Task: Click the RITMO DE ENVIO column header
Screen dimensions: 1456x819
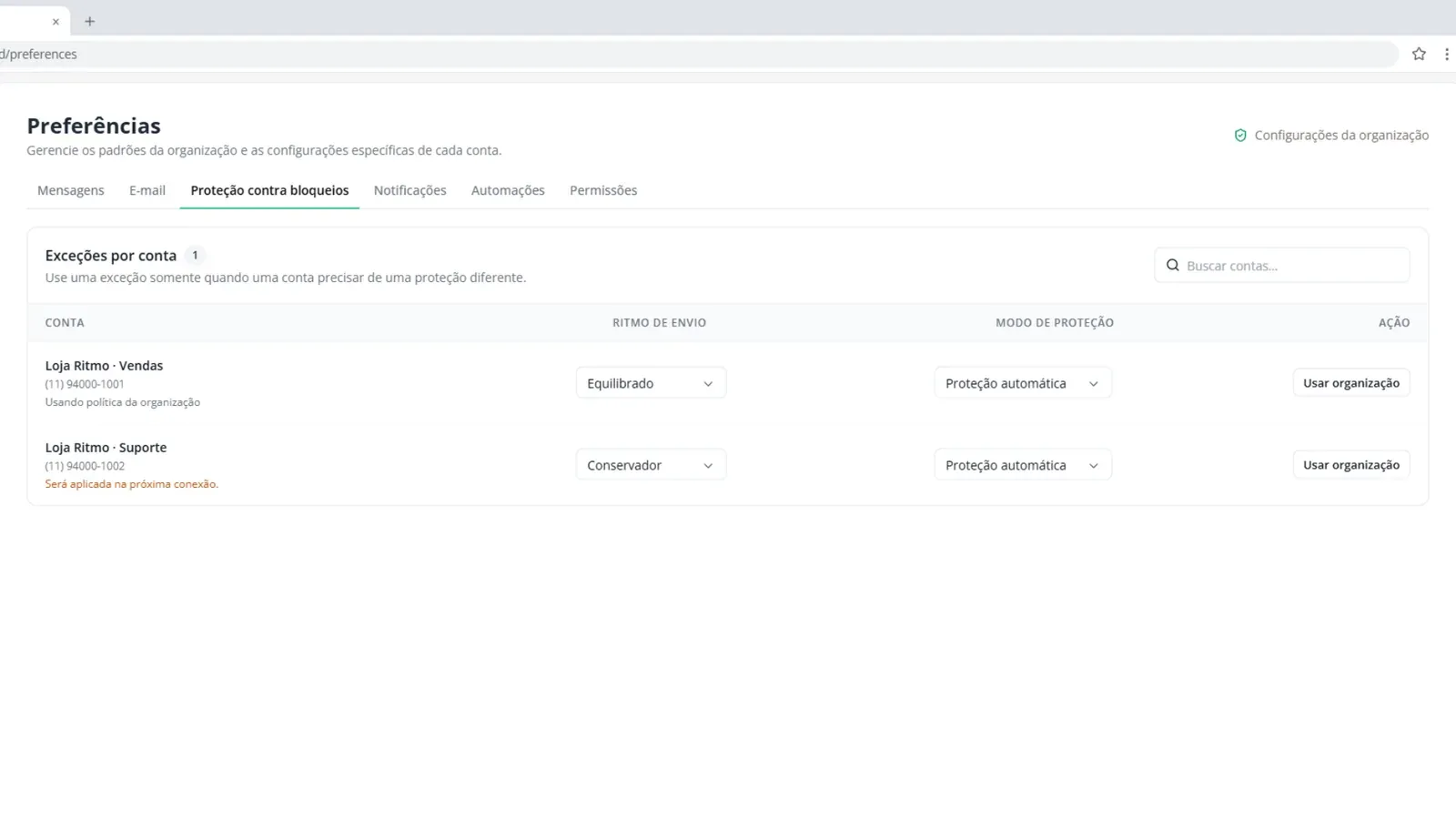Action: tap(659, 323)
